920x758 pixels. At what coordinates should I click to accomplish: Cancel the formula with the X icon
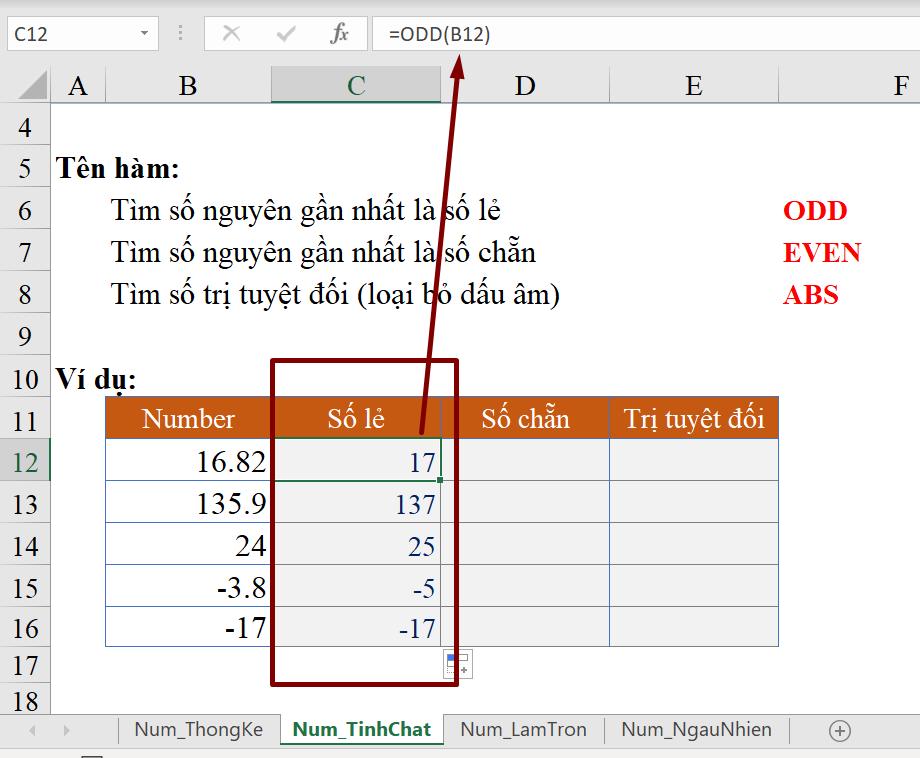[233, 32]
